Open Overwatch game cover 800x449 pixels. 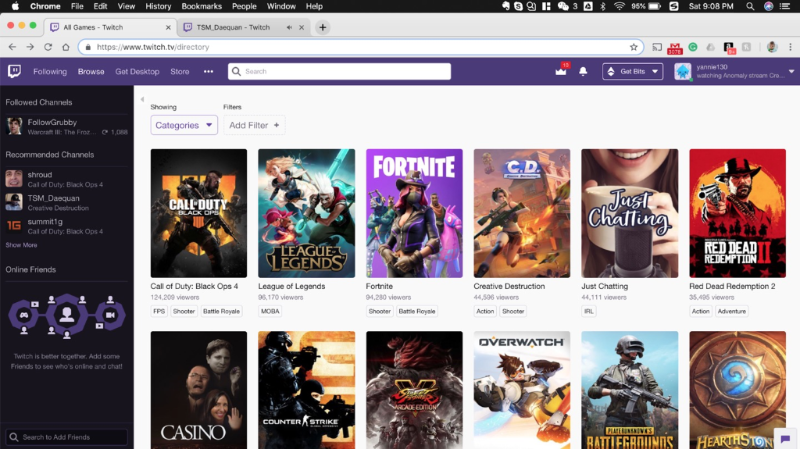pos(522,390)
